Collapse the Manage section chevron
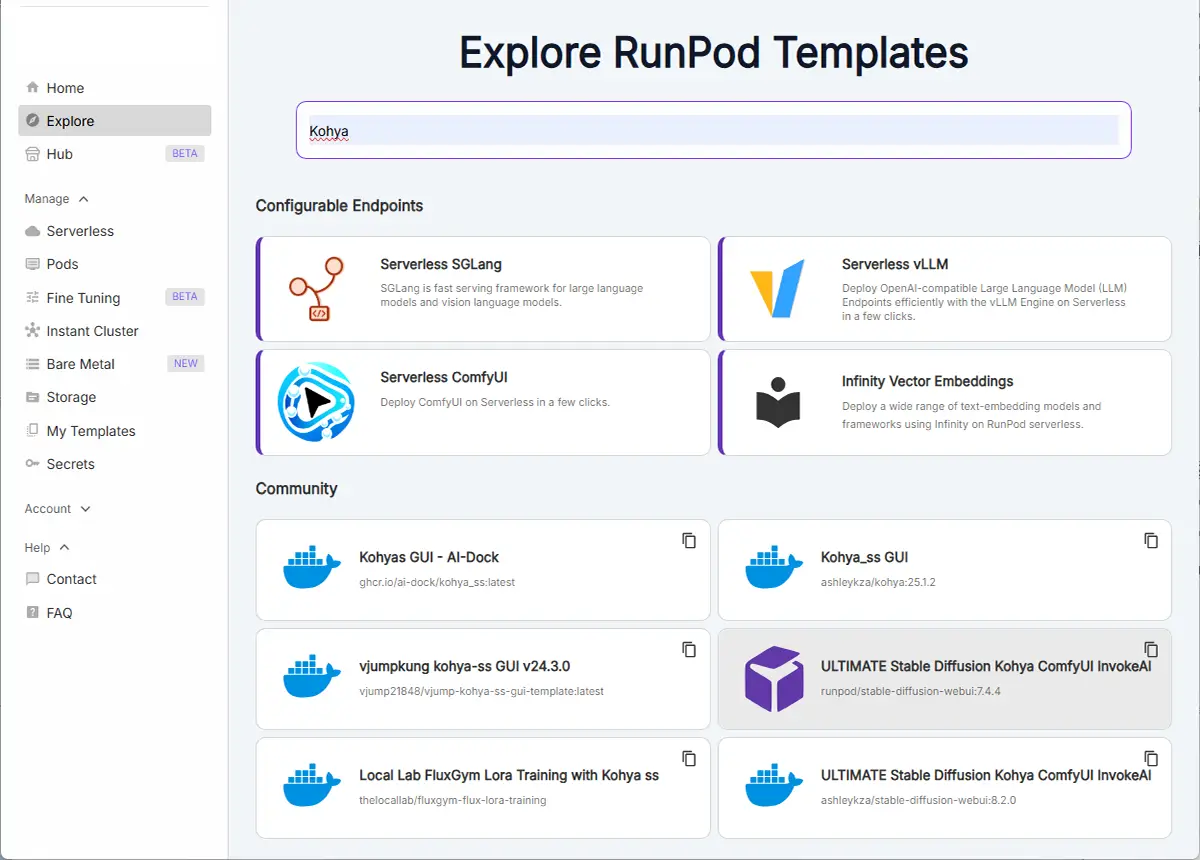This screenshot has width=1200, height=860. pos(83,199)
